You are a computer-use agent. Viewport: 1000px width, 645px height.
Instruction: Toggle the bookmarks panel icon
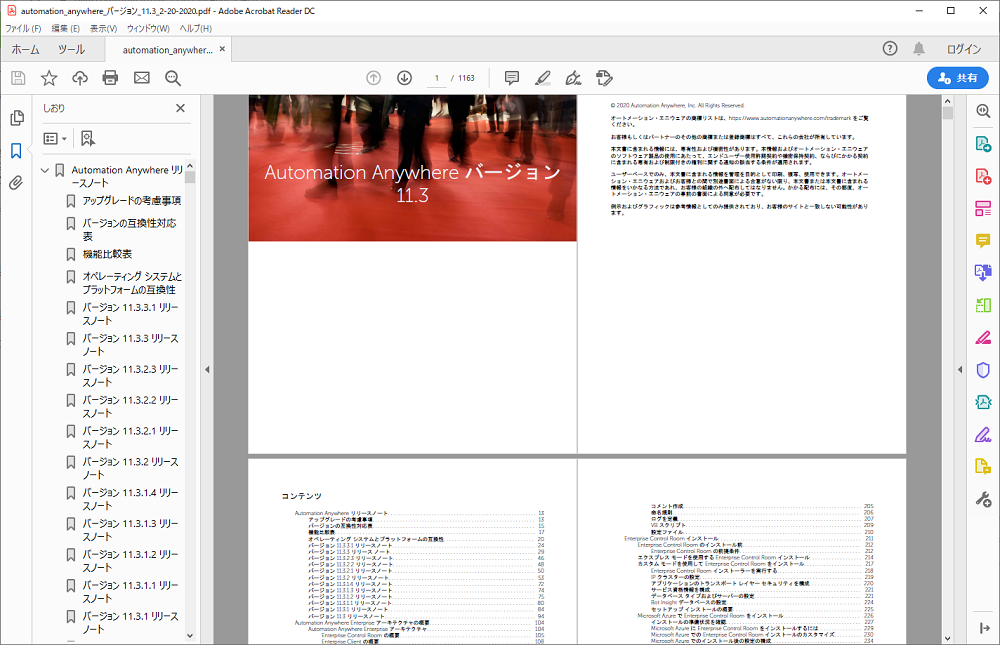pyautogui.click(x=17, y=151)
